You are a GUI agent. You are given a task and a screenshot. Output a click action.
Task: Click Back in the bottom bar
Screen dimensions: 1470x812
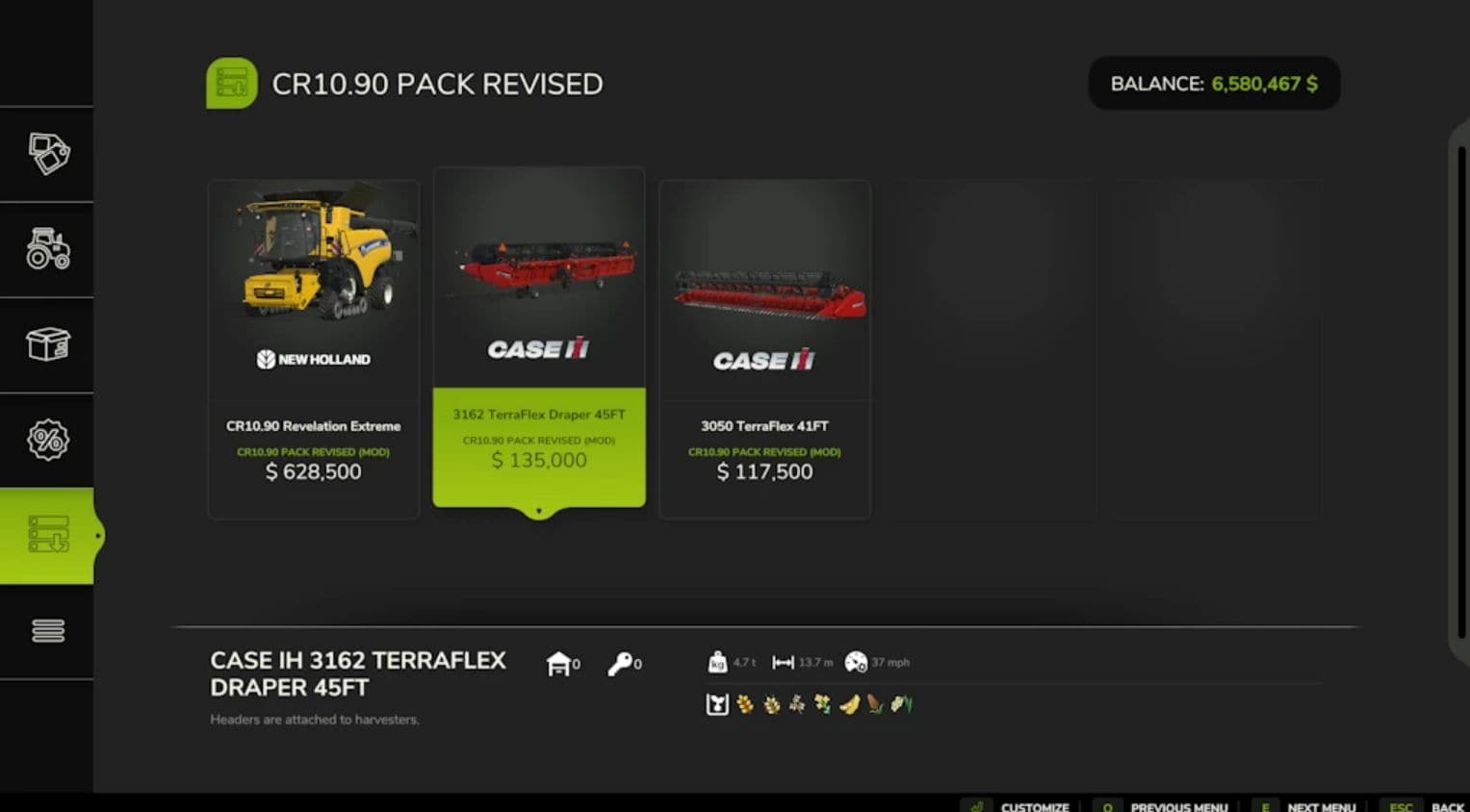(x=1425, y=806)
